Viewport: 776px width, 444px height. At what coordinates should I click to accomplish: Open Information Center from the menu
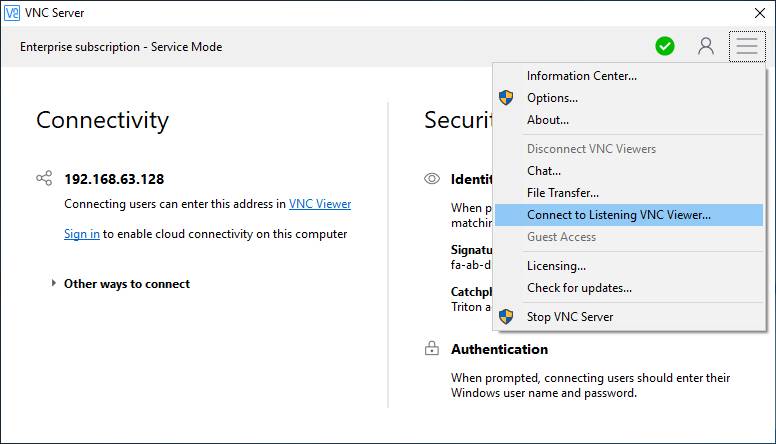629,76
